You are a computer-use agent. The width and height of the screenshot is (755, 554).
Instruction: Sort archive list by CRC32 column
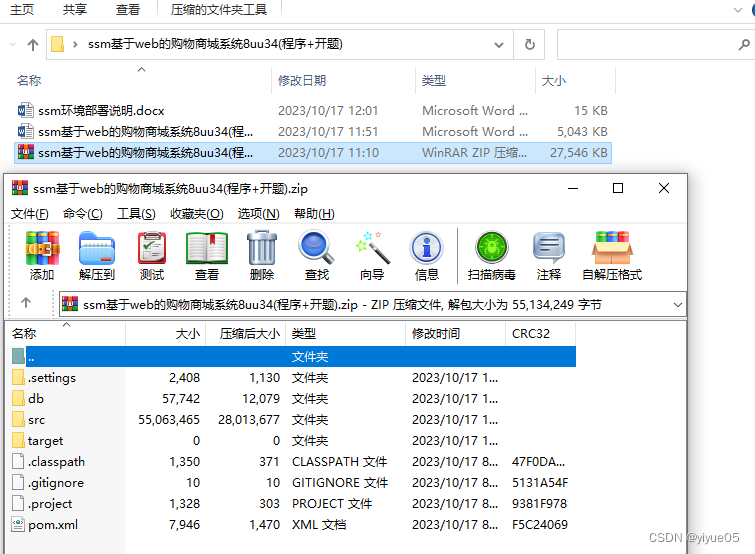click(x=540, y=334)
